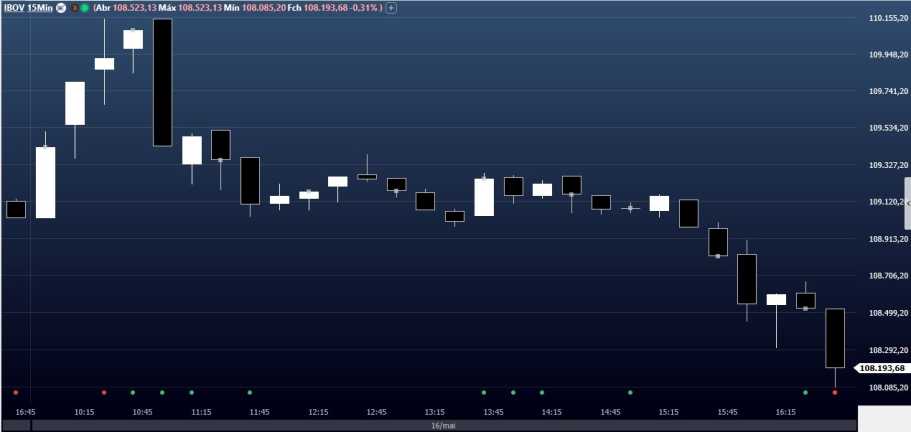Open the 15Min timeframe selector
Screen dimensions: 911x432
(x=40, y=7)
